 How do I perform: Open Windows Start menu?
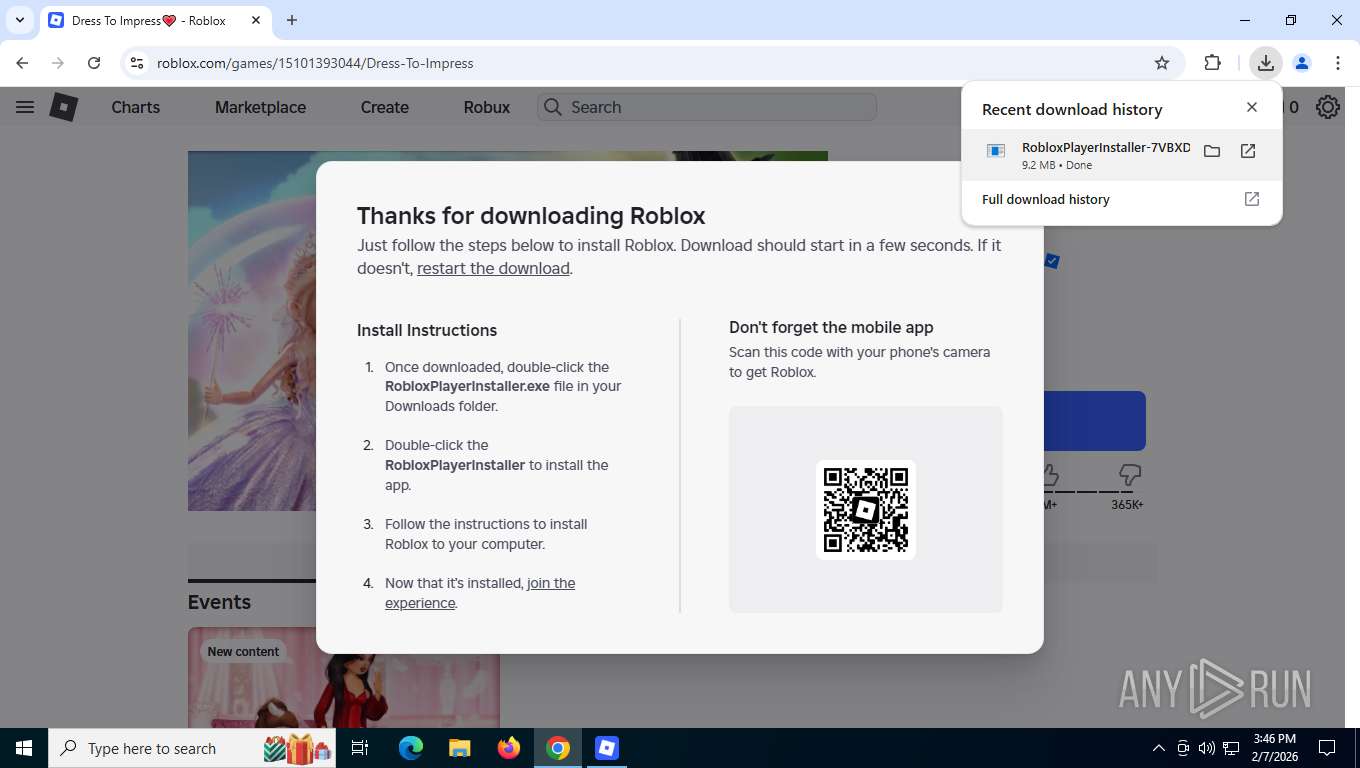23,748
